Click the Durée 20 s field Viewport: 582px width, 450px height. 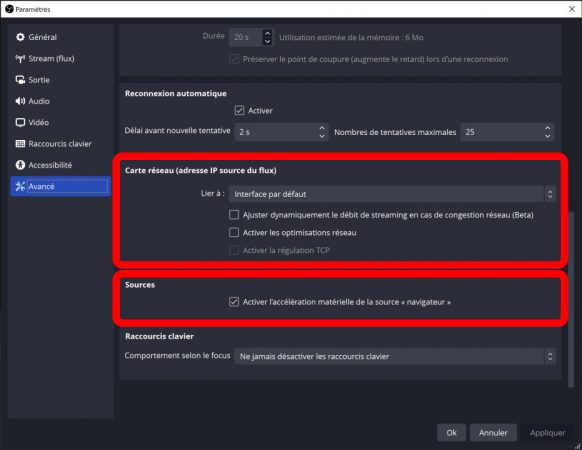tap(251, 37)
